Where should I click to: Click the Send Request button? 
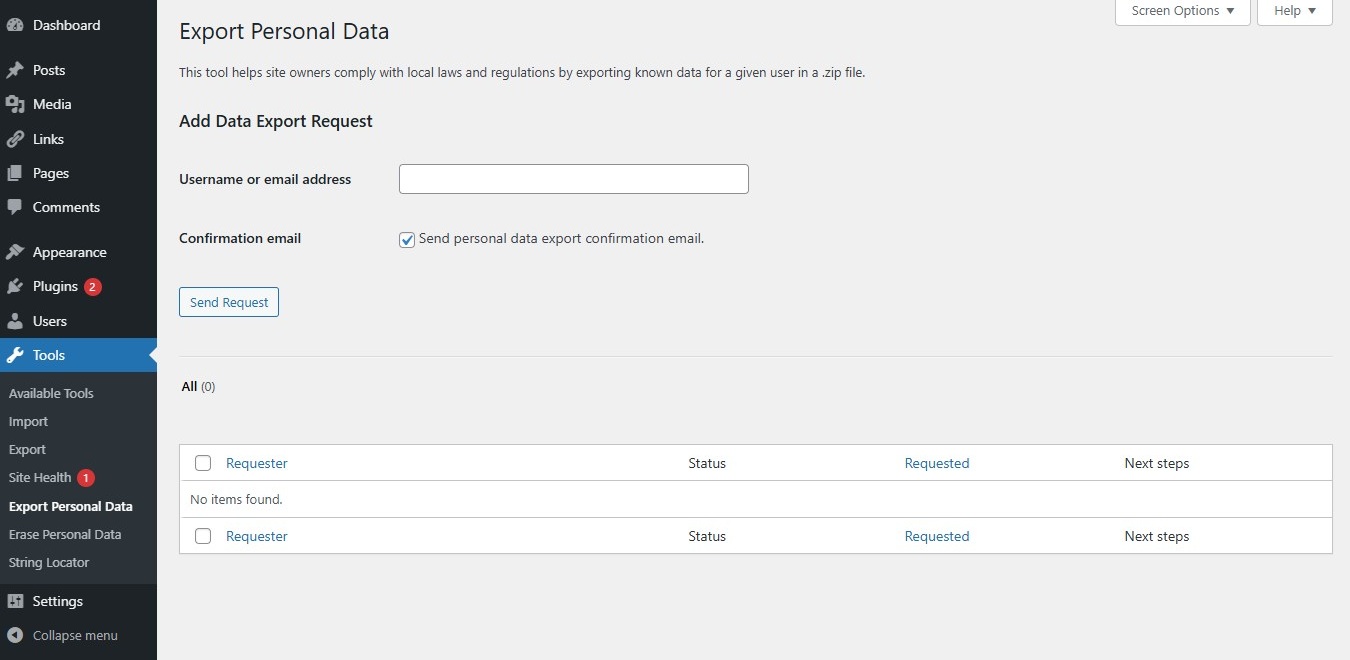pos(229,302)
